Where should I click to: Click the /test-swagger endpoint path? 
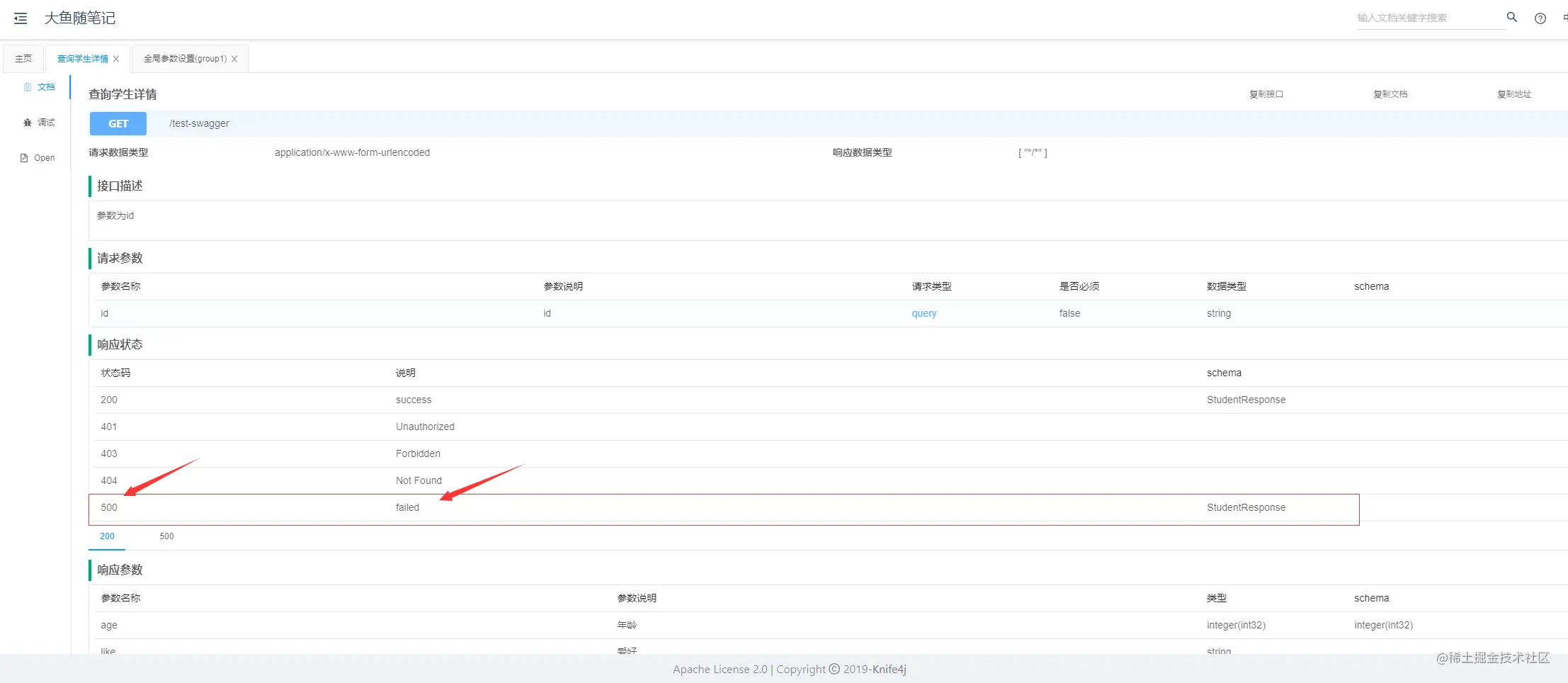point(199,123)
